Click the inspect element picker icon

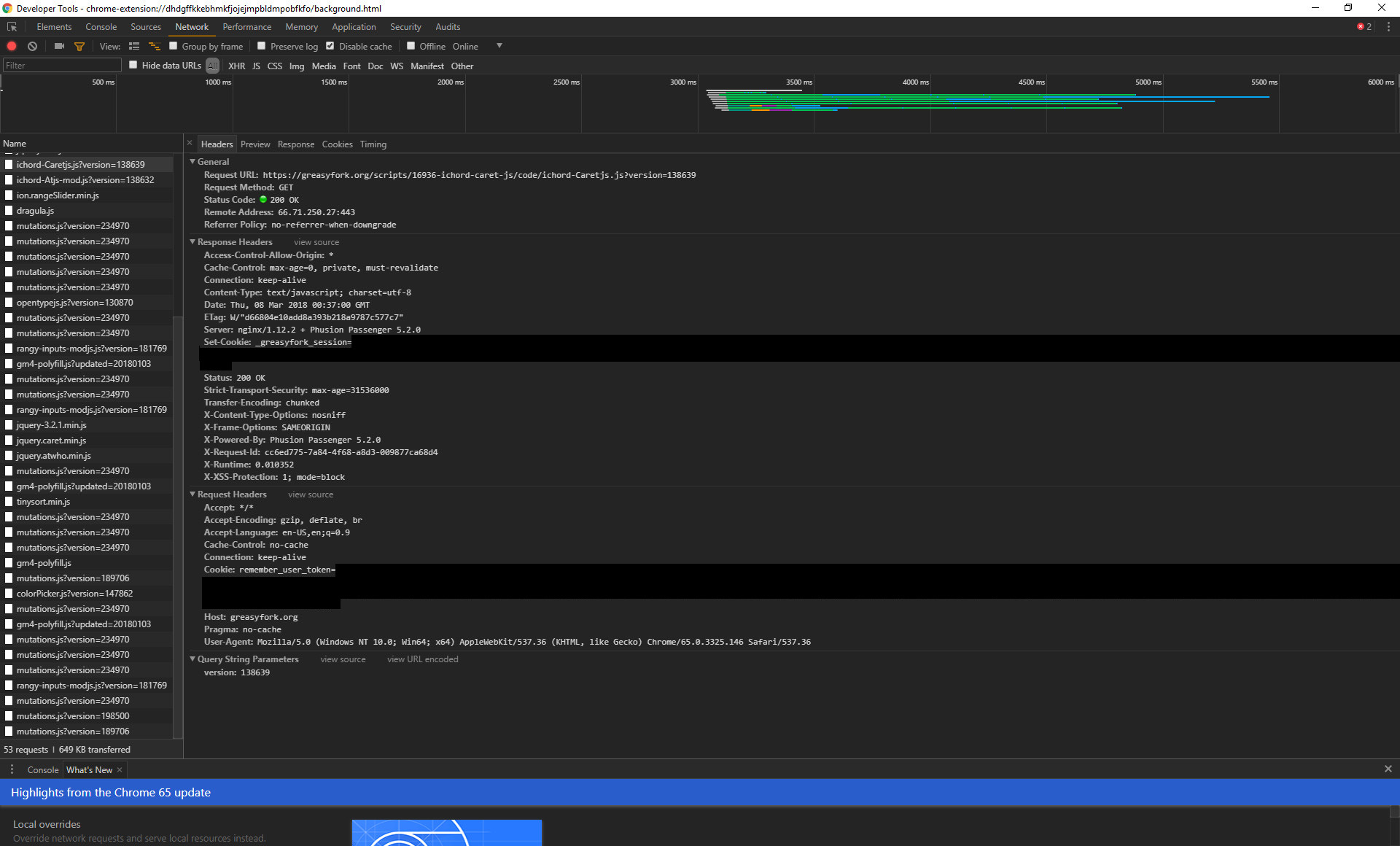pos(12,26)
